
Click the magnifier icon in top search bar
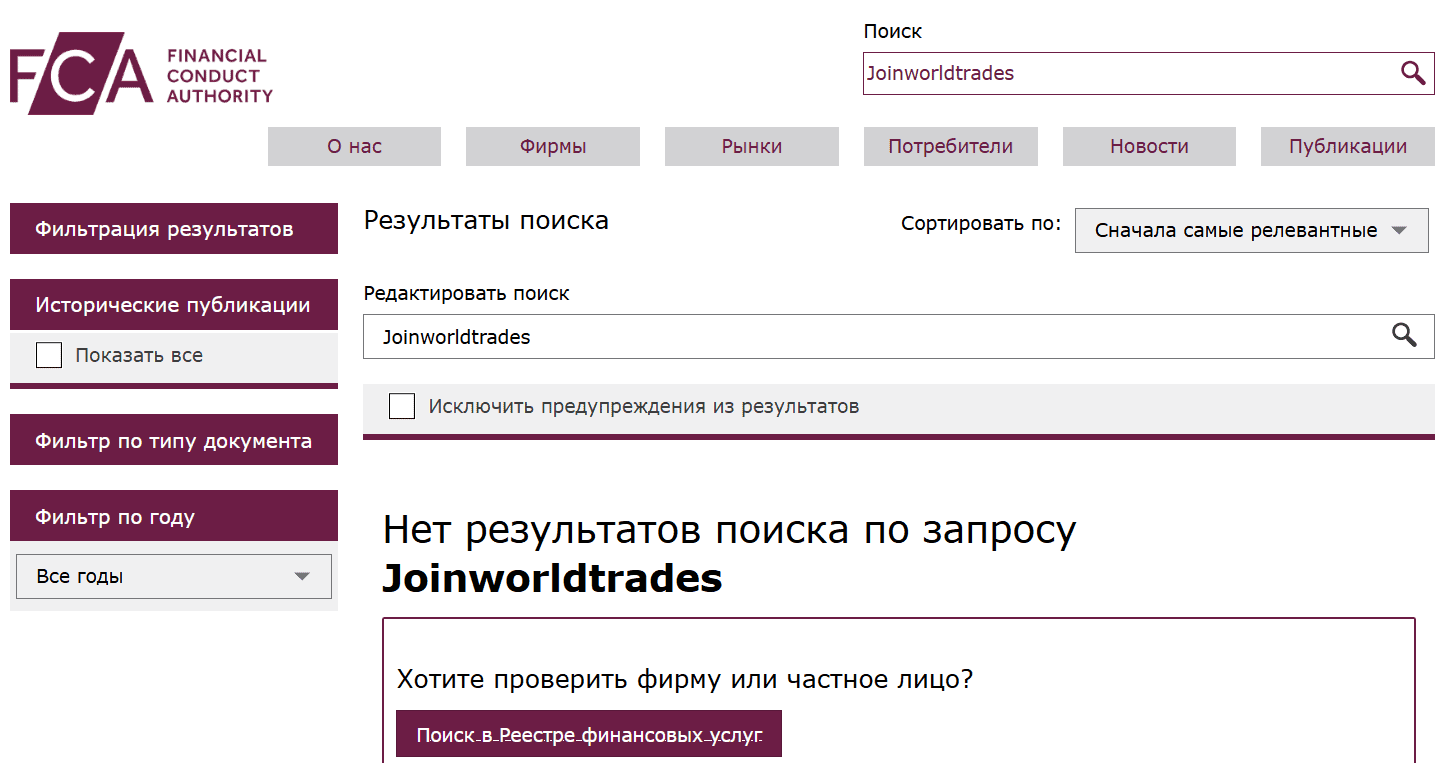click(1412, 72)
